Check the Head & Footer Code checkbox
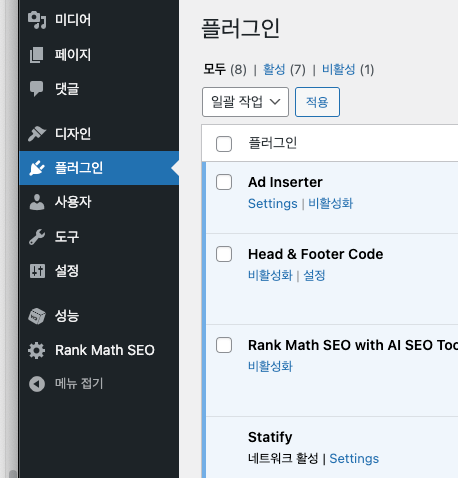Screen dimensions: 458x478 point(224,254)
